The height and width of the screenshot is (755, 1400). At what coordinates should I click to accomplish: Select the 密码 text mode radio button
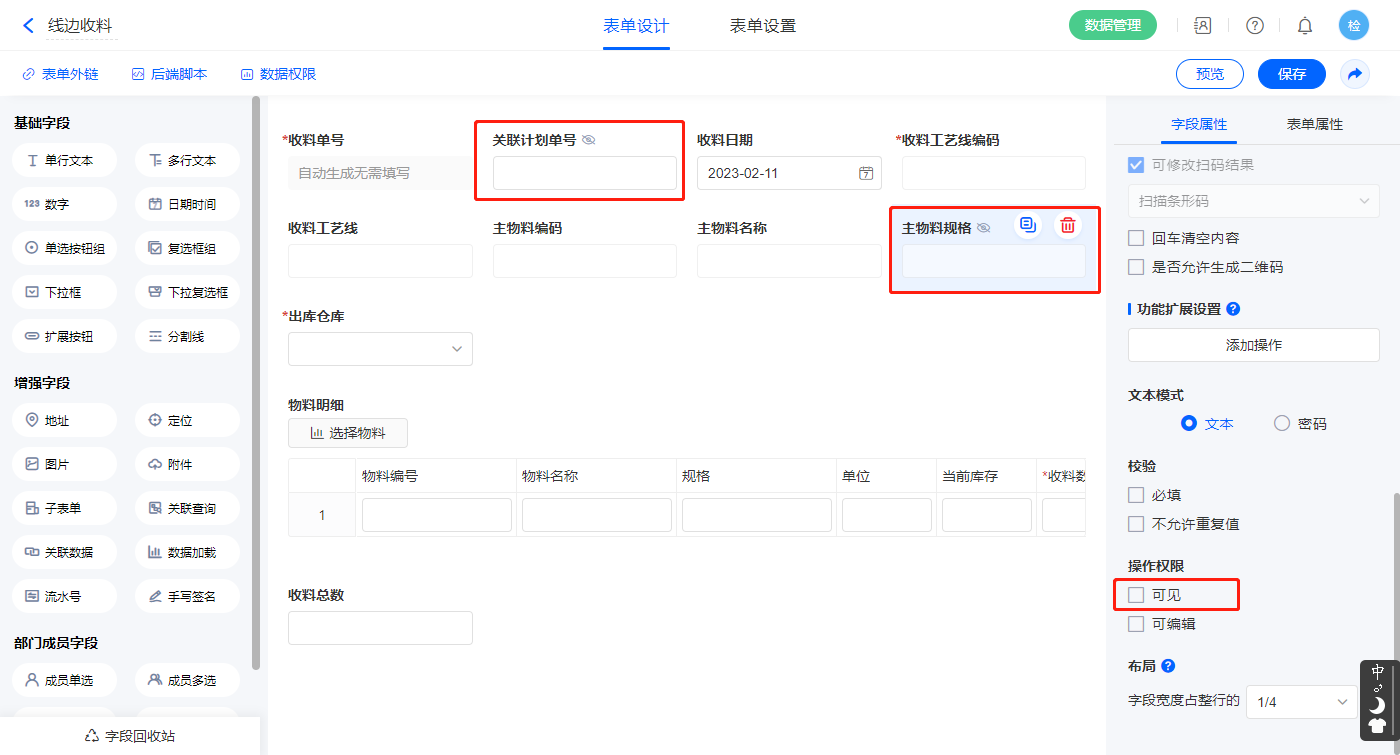1282,423
